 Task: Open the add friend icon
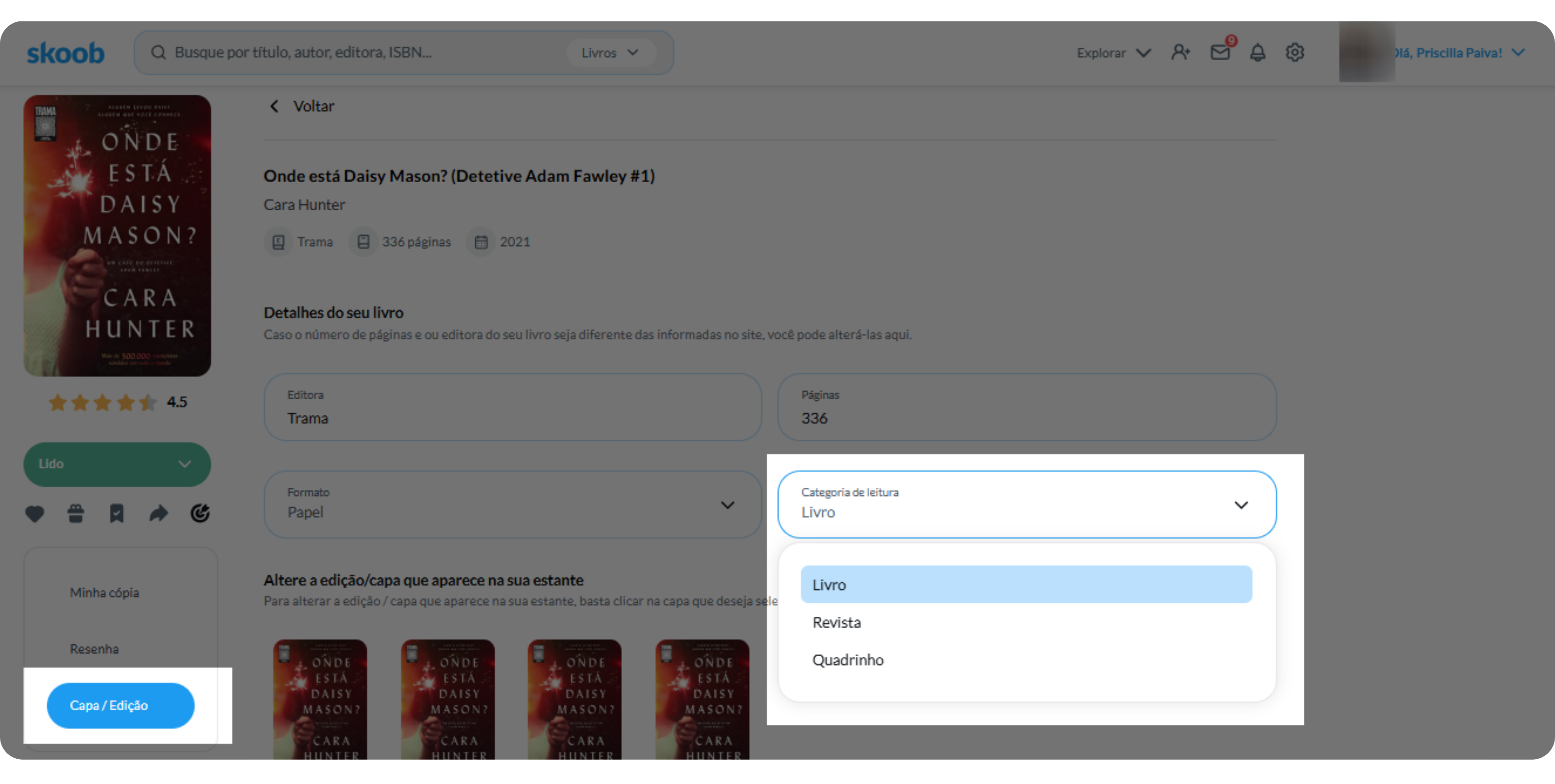[x=1181, y=52]
